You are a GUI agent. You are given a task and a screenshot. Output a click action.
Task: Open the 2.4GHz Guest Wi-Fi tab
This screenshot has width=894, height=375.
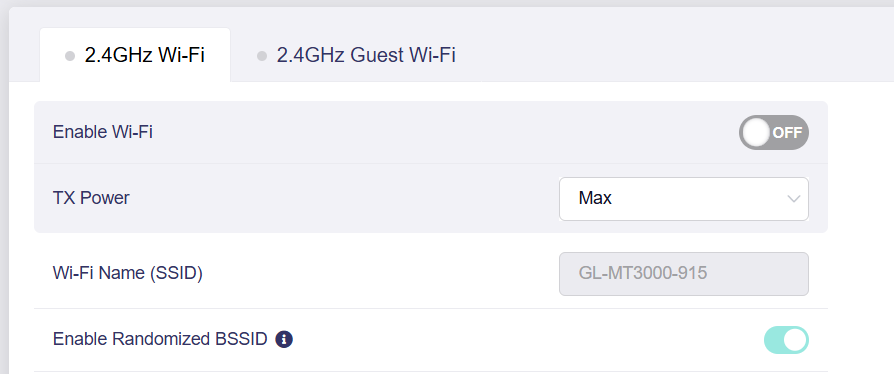click(356, 55)
